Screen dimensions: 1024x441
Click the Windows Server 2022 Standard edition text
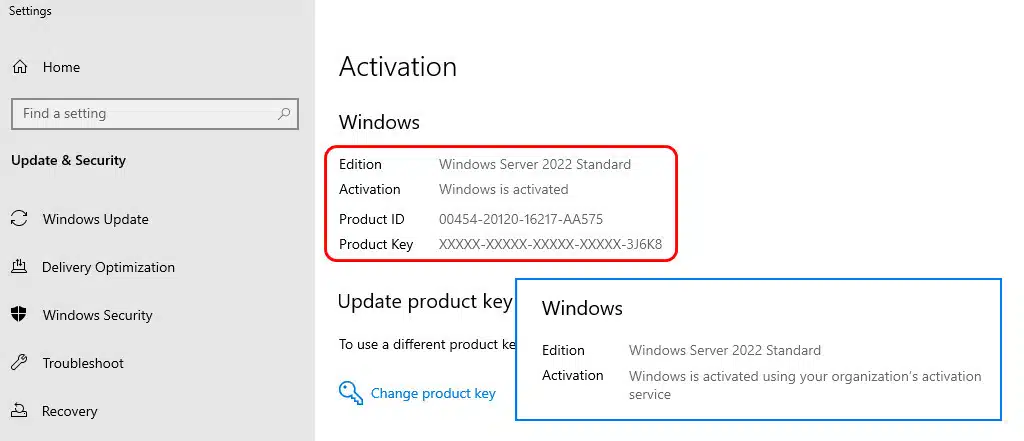click(x=535, y=165)
